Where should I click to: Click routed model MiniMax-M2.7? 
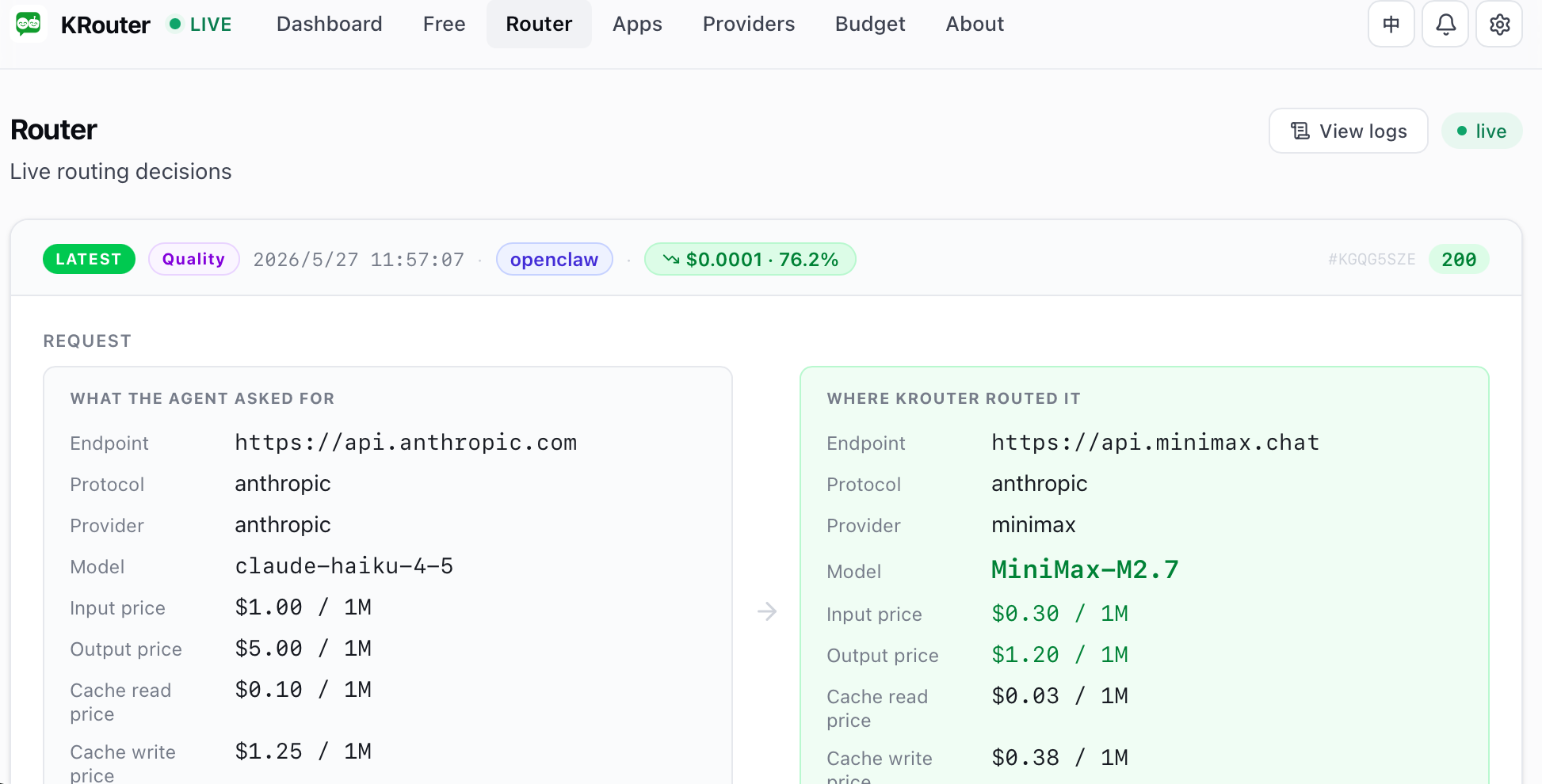pos(1085,569)
